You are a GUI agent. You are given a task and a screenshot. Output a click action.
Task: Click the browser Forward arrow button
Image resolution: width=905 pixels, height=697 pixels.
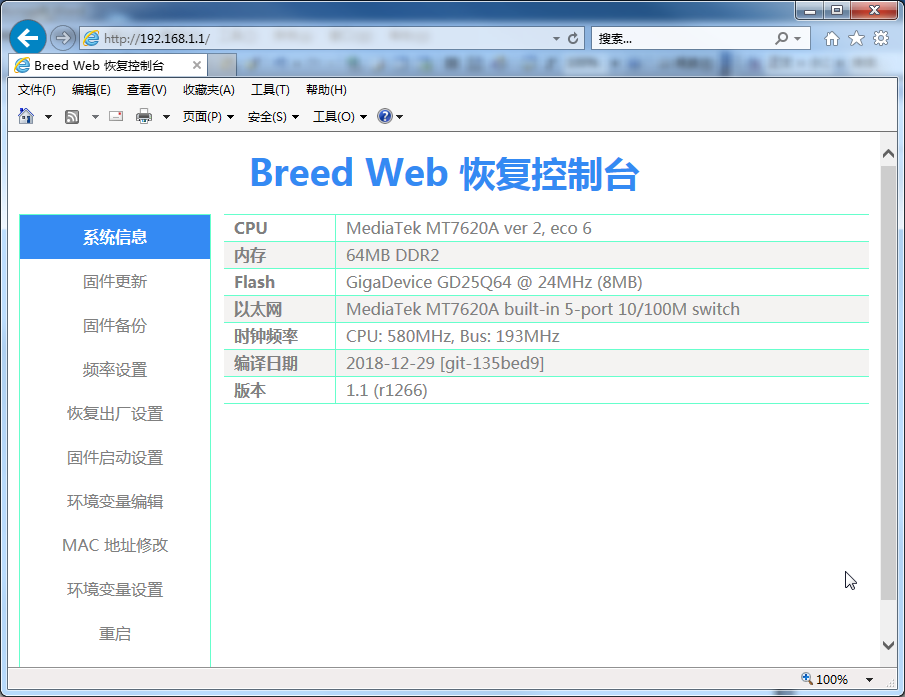[62, 38]
